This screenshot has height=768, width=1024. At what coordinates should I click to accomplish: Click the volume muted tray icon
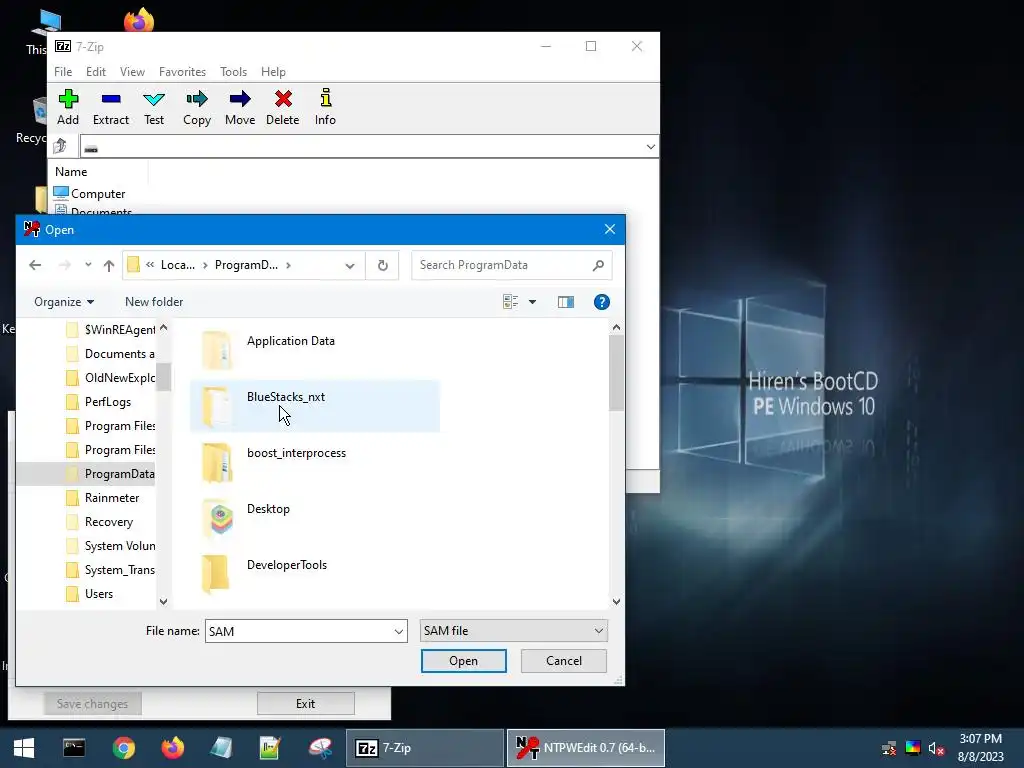click(936, 748)
